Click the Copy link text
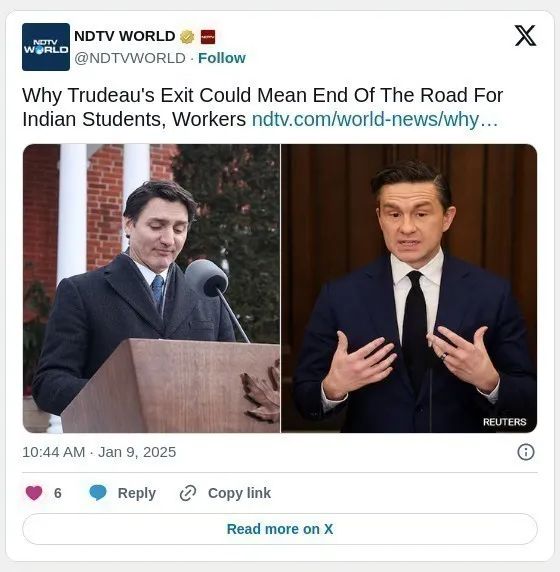The image size is (560, 572). (x=239, y=493)
